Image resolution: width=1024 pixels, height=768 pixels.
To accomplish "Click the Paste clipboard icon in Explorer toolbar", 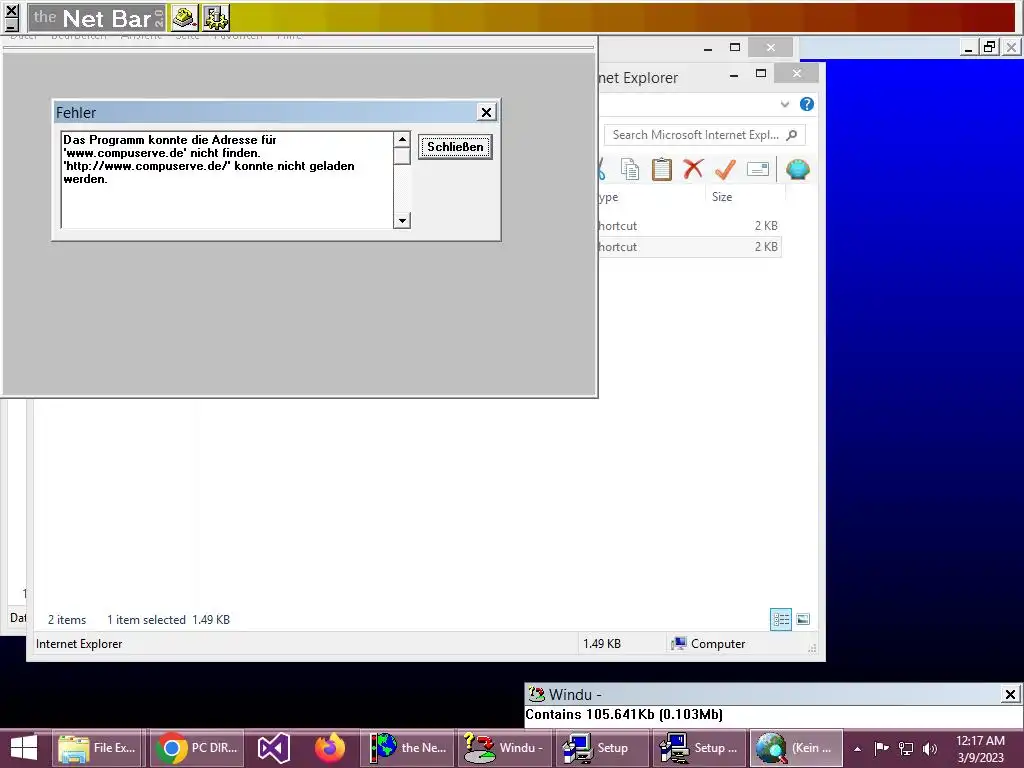I will [662, 169].
